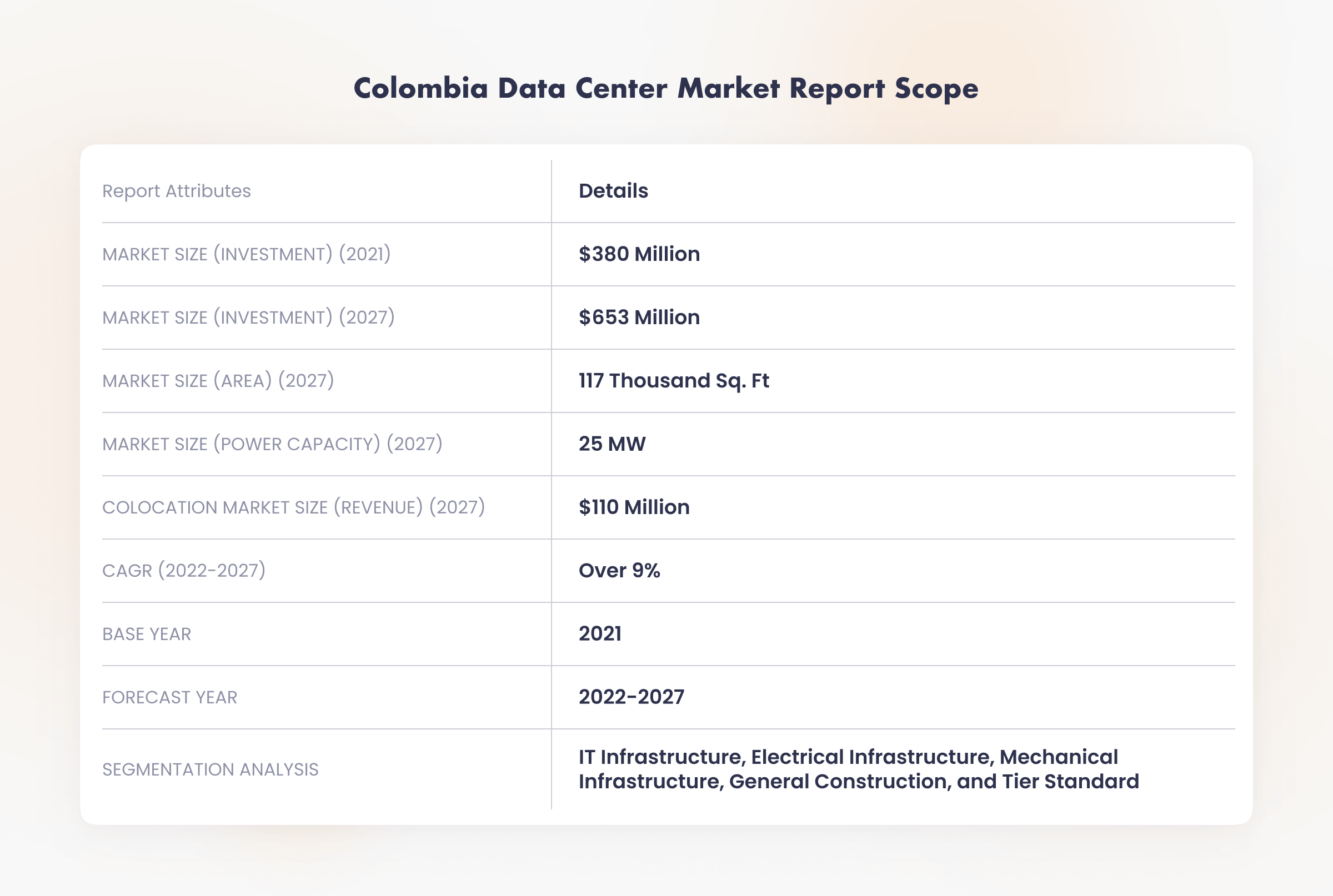Click the 117 Thousand Sq. Ft value
The width and height of the screenshot is (1333, 896).
[673, 381]
